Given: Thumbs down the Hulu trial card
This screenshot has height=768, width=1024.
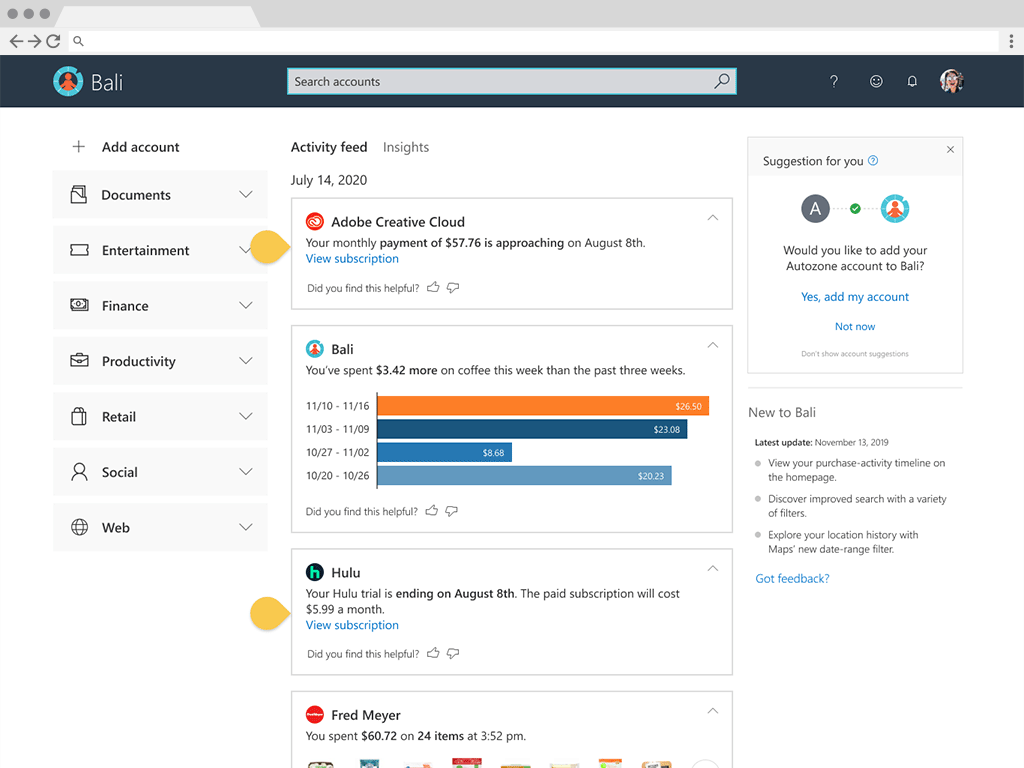Looking at the screenshot, I should click(x=453, y=653).
